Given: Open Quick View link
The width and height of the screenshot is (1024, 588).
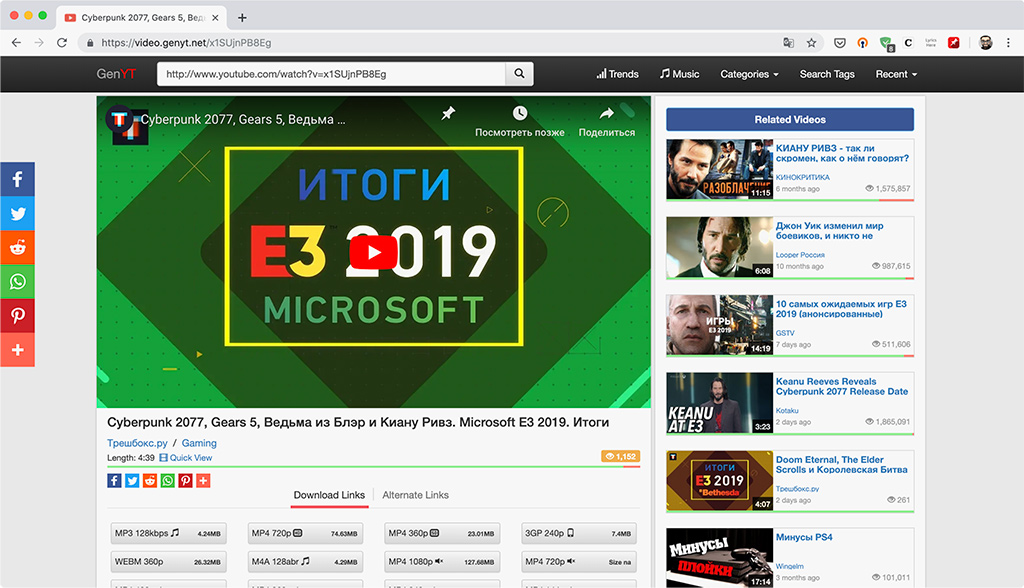Looking at the screenshot, I should coord(186,458).
